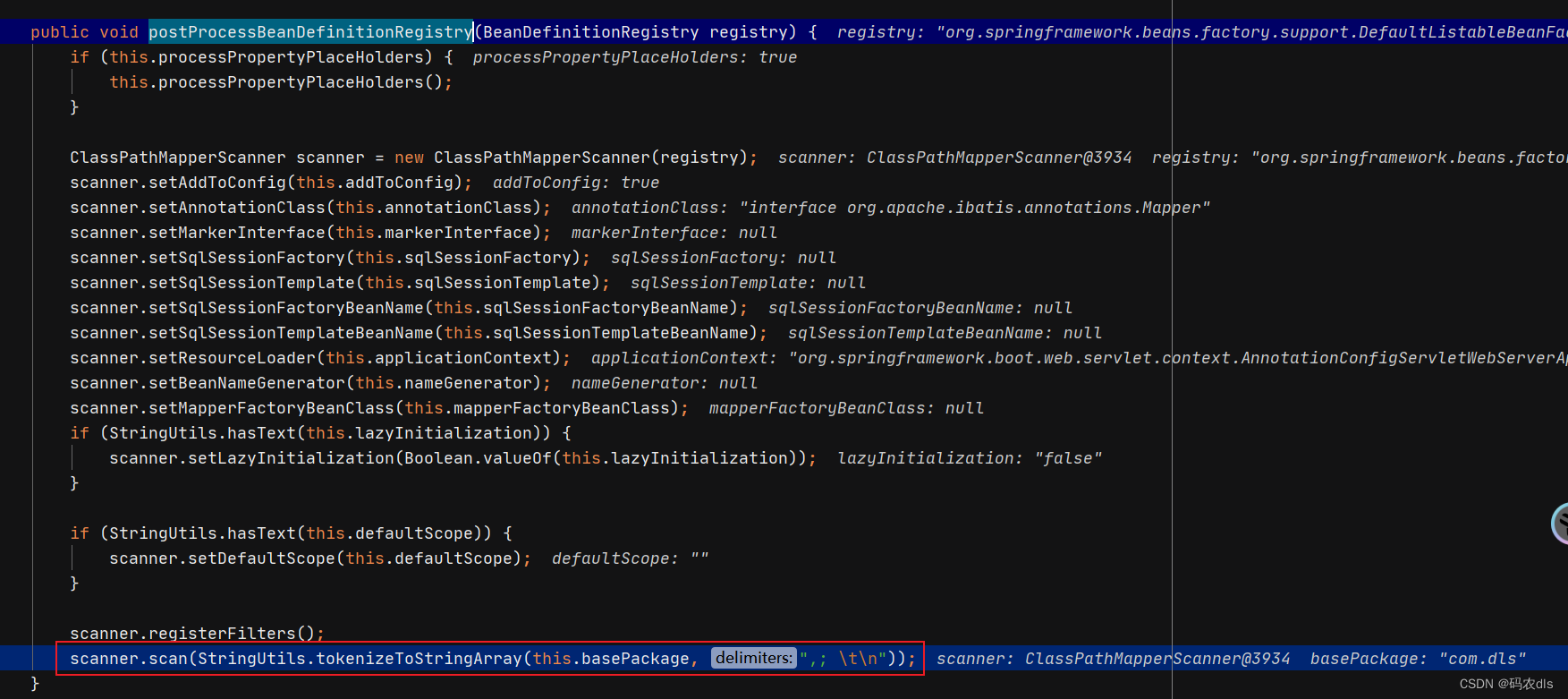Click the 'addToConfig: true' inline hint
1568x699 pixels.
[576, 183]
